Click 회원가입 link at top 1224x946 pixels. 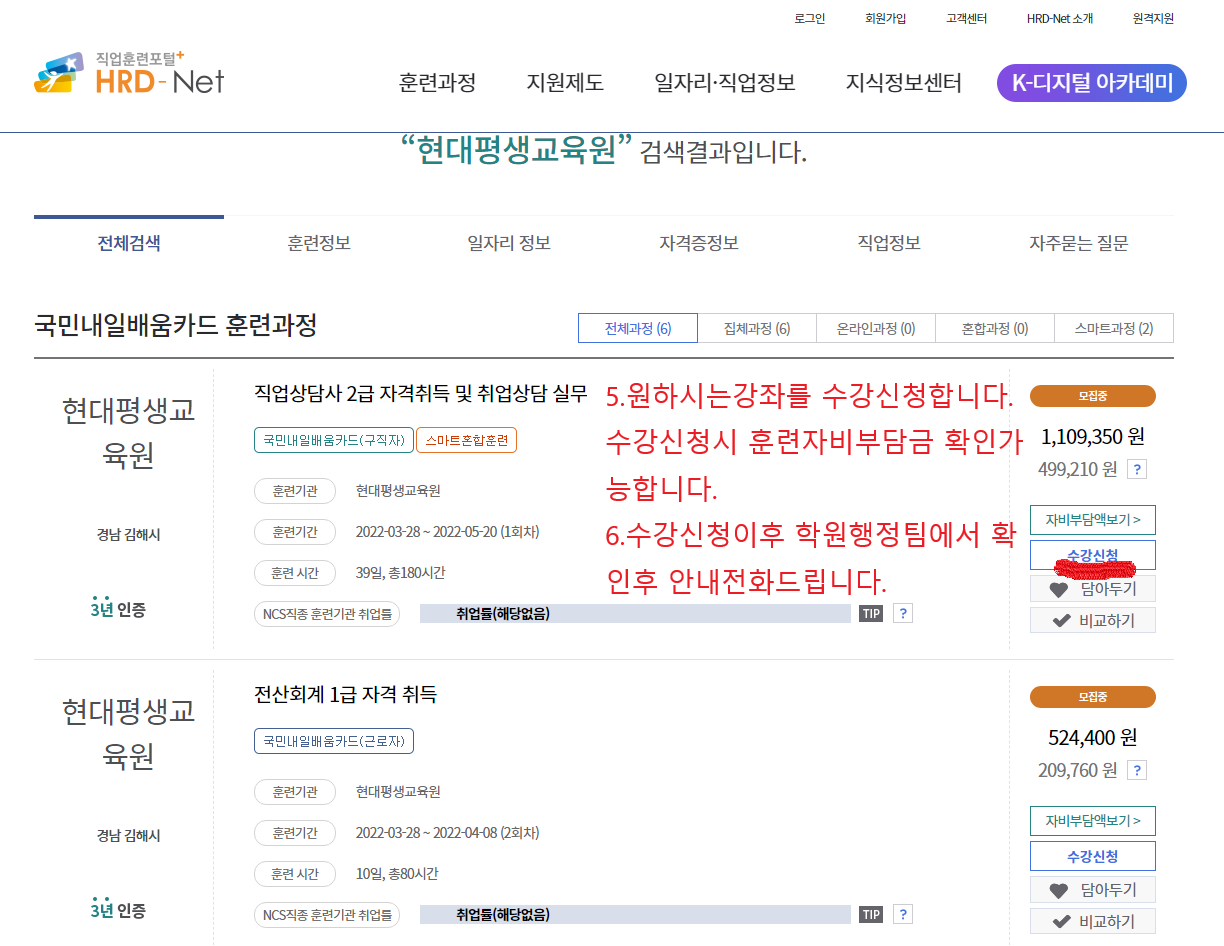885,18
